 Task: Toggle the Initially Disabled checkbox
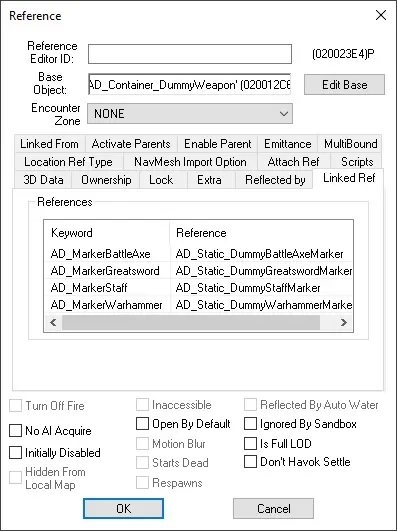tap(15, 452)
